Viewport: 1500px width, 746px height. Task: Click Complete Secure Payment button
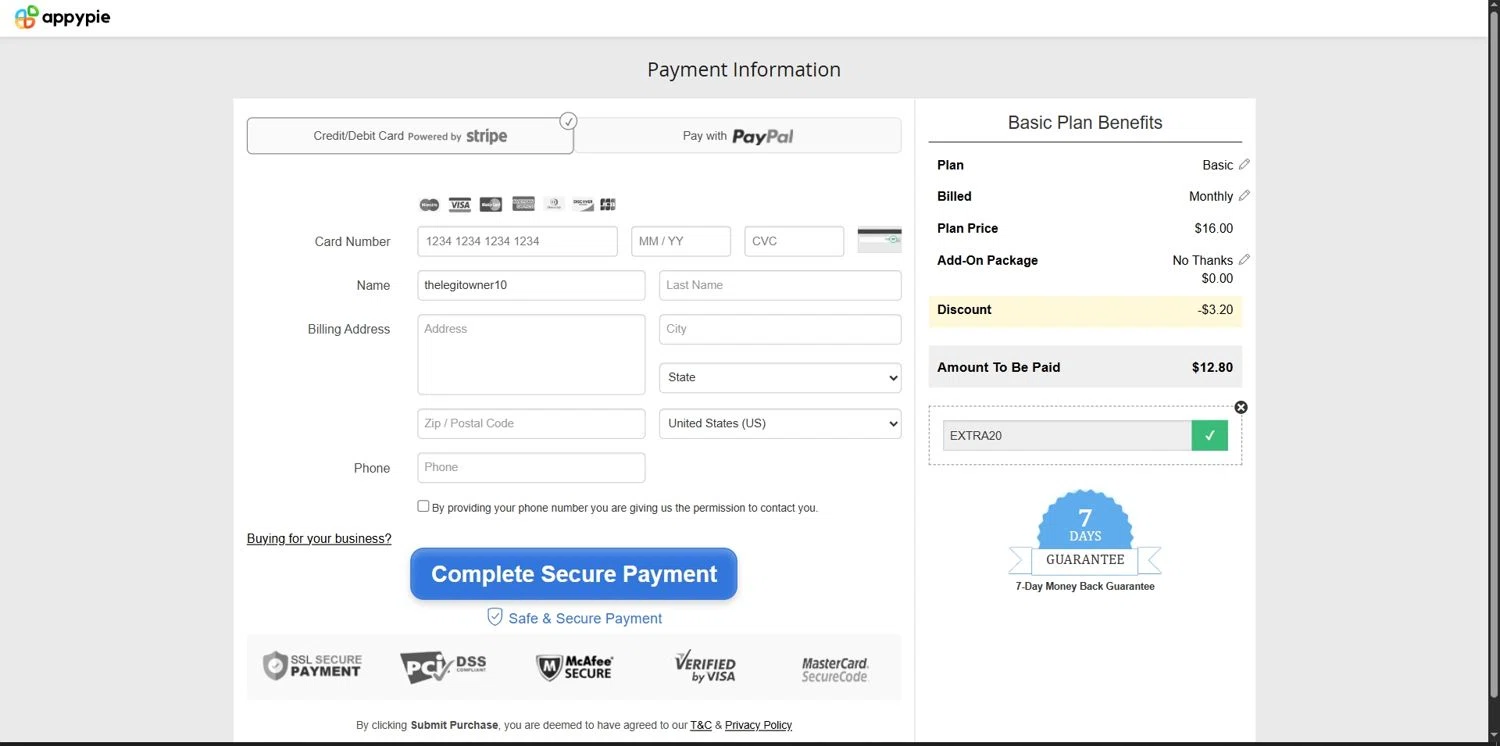point(574,574)
